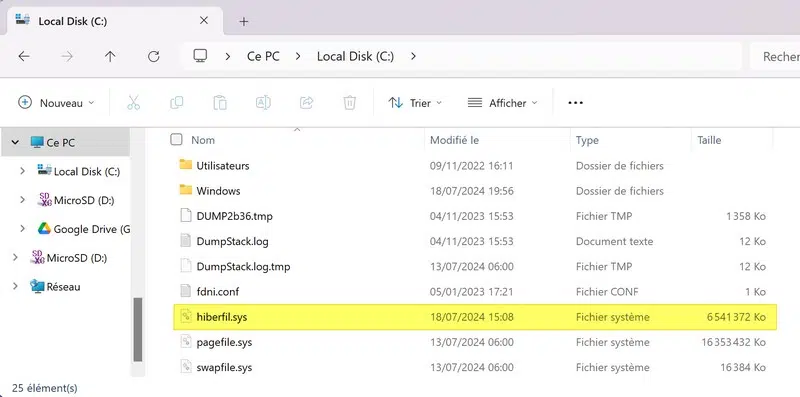This screenshot has height=397, width=800.
Task: Go back with the left arrow
Action: point(24,56)
